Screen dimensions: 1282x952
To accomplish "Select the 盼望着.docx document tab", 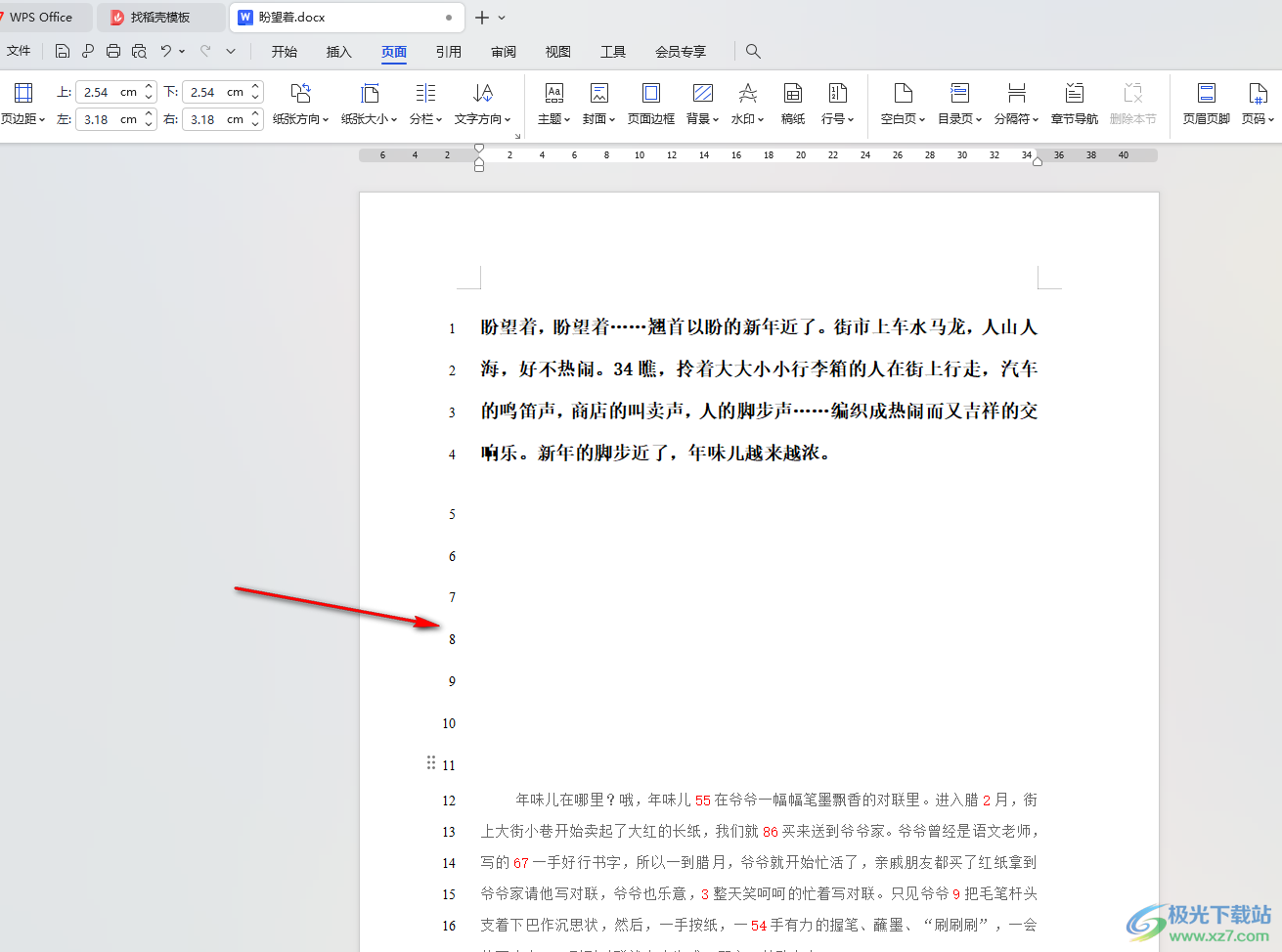I will 347,18.
